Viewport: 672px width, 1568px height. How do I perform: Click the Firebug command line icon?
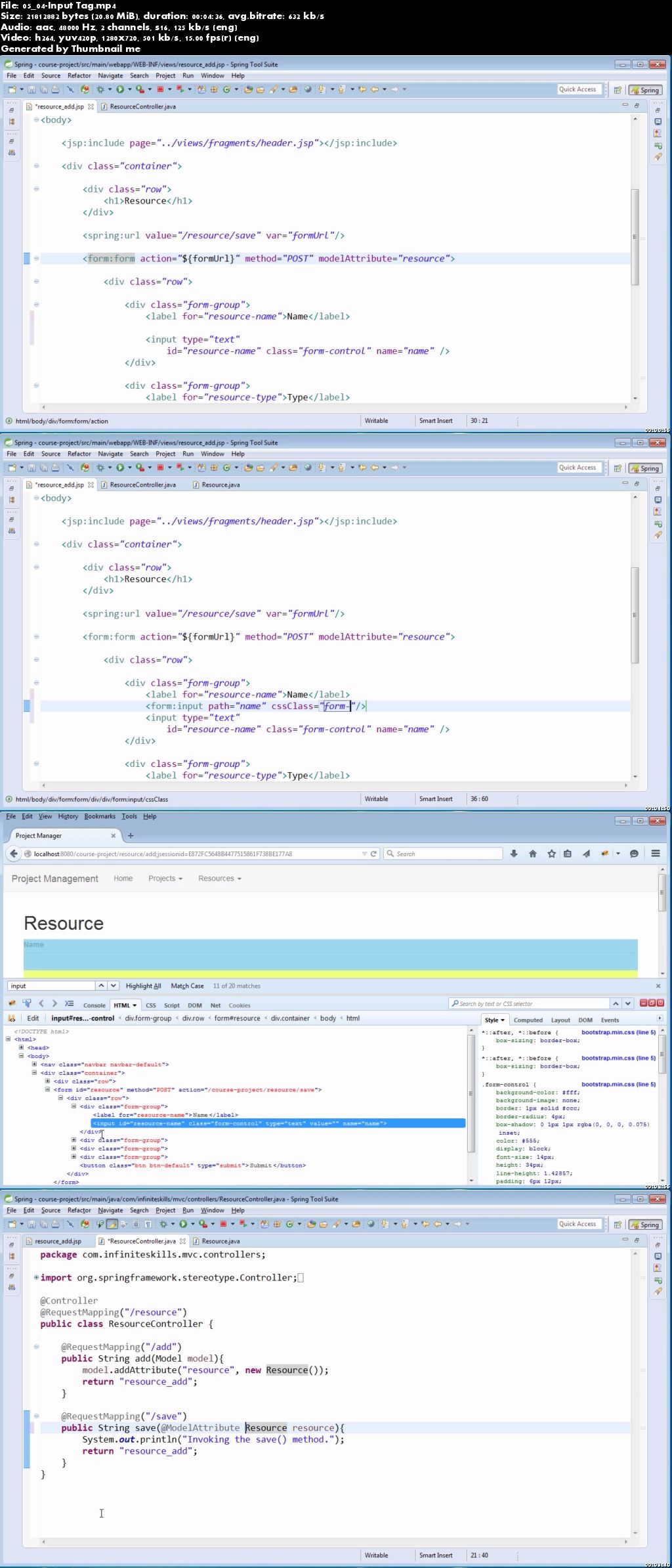(x=69, y=1003)
